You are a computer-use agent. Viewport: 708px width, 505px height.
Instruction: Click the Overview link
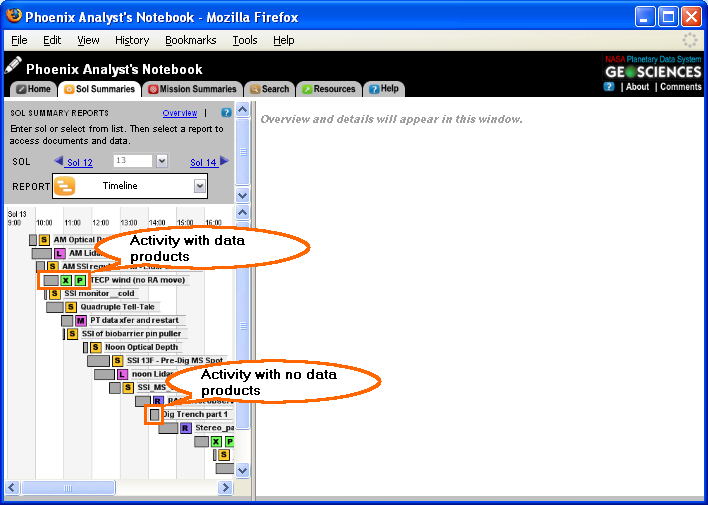(x=180, y=113)
